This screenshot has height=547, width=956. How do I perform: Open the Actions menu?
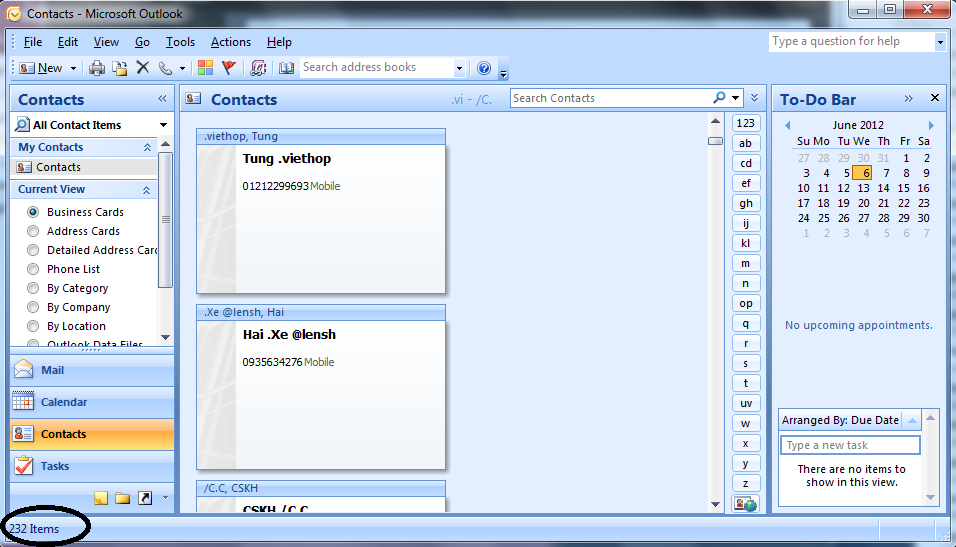pos(230,42)
